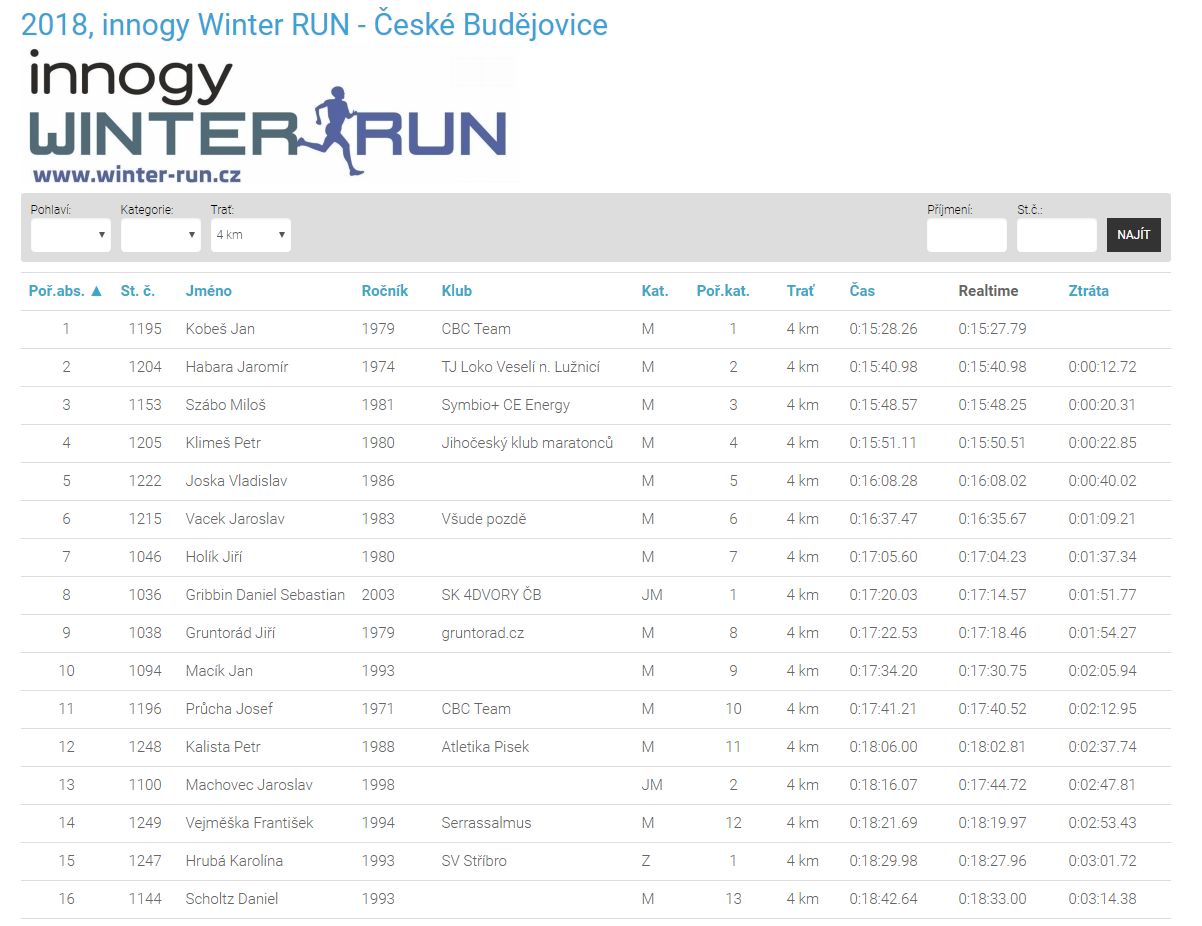Viewport: 1202px width, 926px height.
Task: Click realtime value 0:18:33.00
Action: point(993,899)
